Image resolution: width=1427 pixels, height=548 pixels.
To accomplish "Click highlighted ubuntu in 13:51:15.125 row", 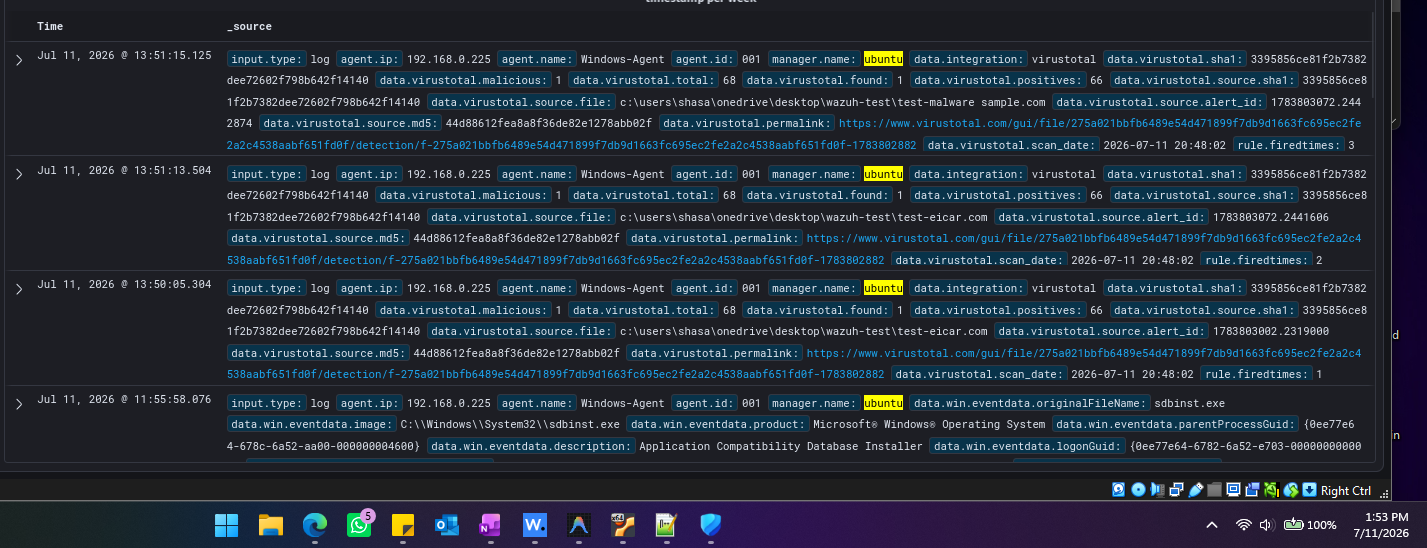I will [x=883, y=59].
